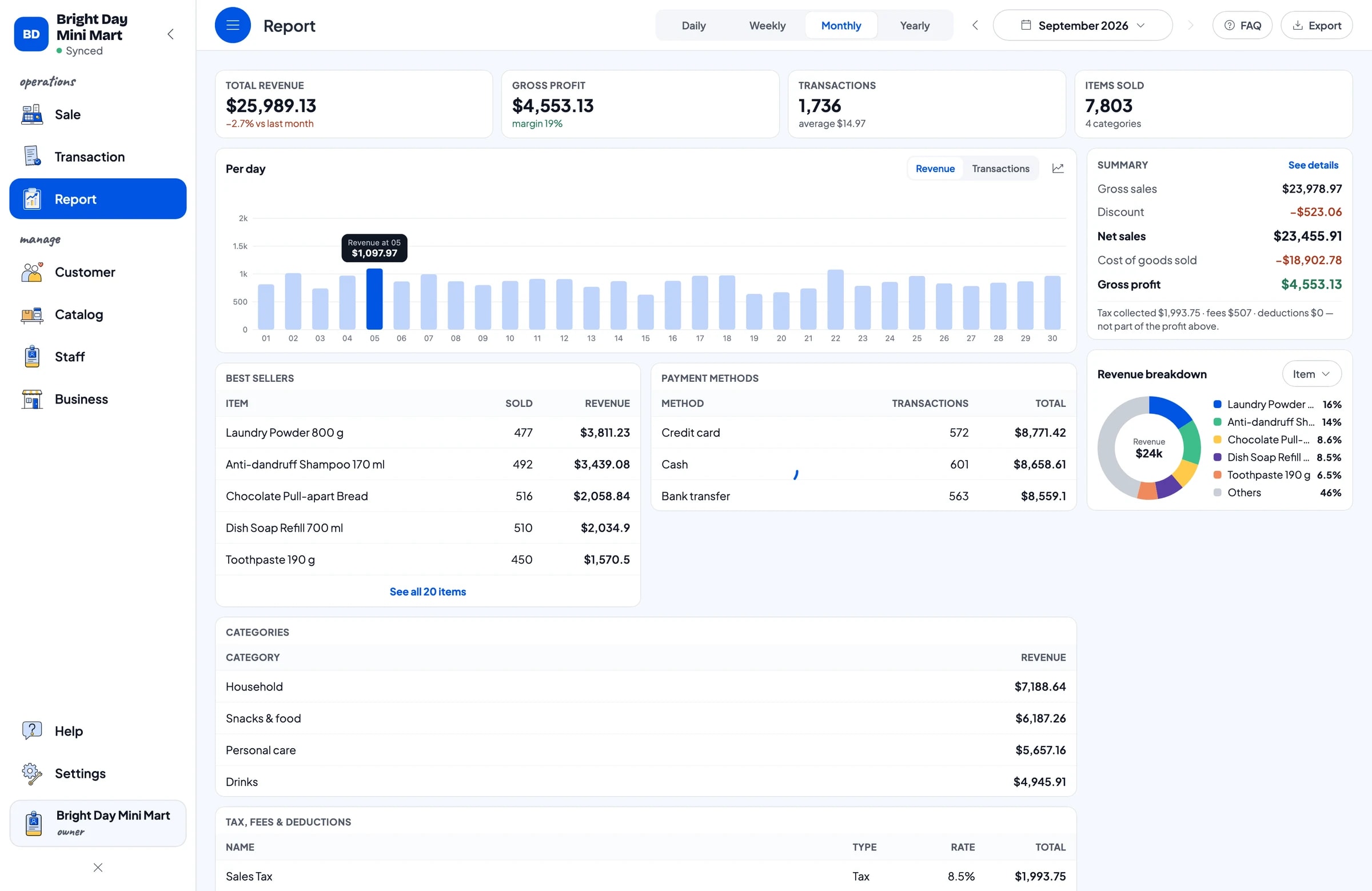
Task: Open the September 2026 date picker
Action: click(x=1083, y=25)
